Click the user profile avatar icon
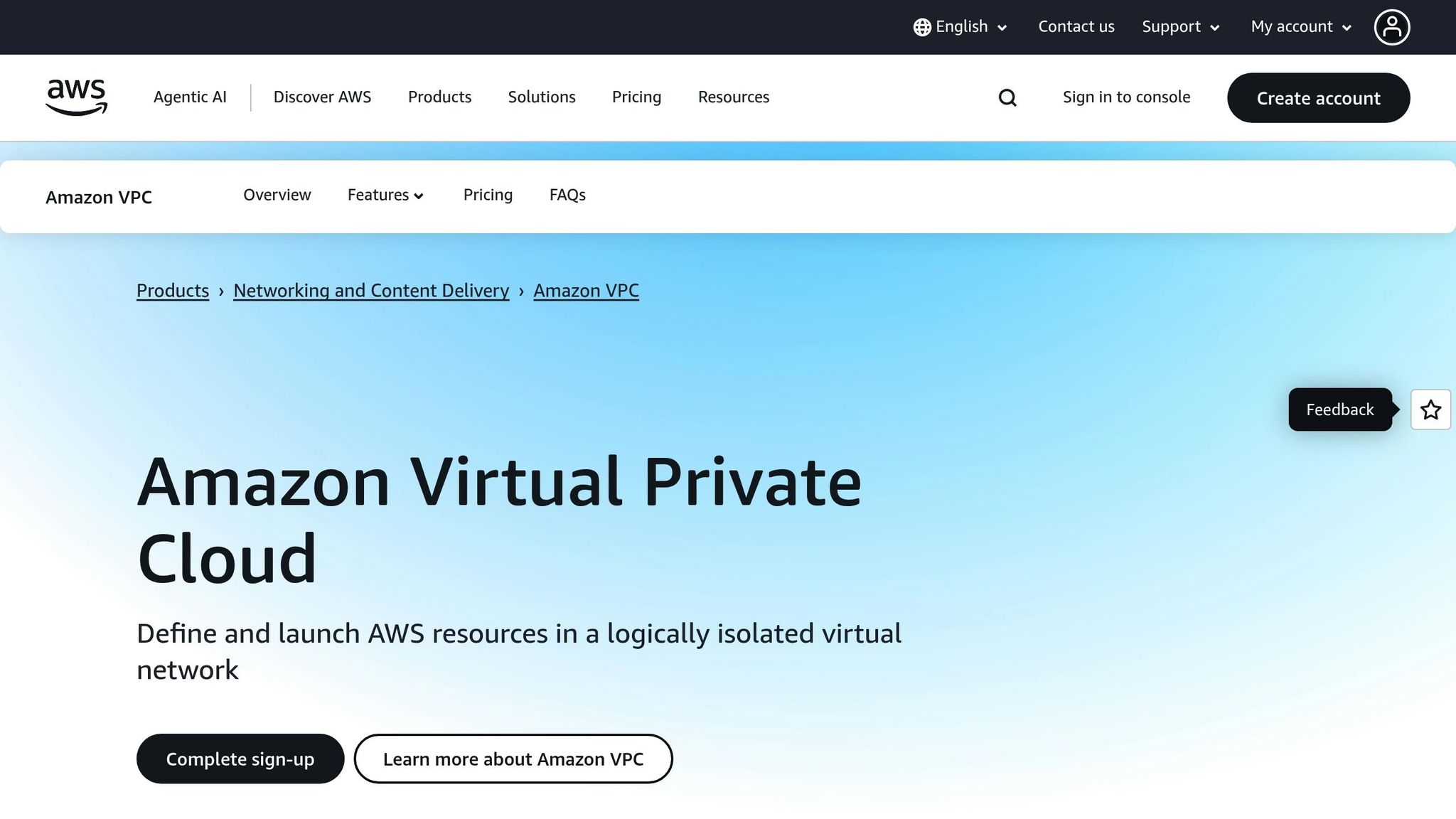 [x=1391, y=27]
